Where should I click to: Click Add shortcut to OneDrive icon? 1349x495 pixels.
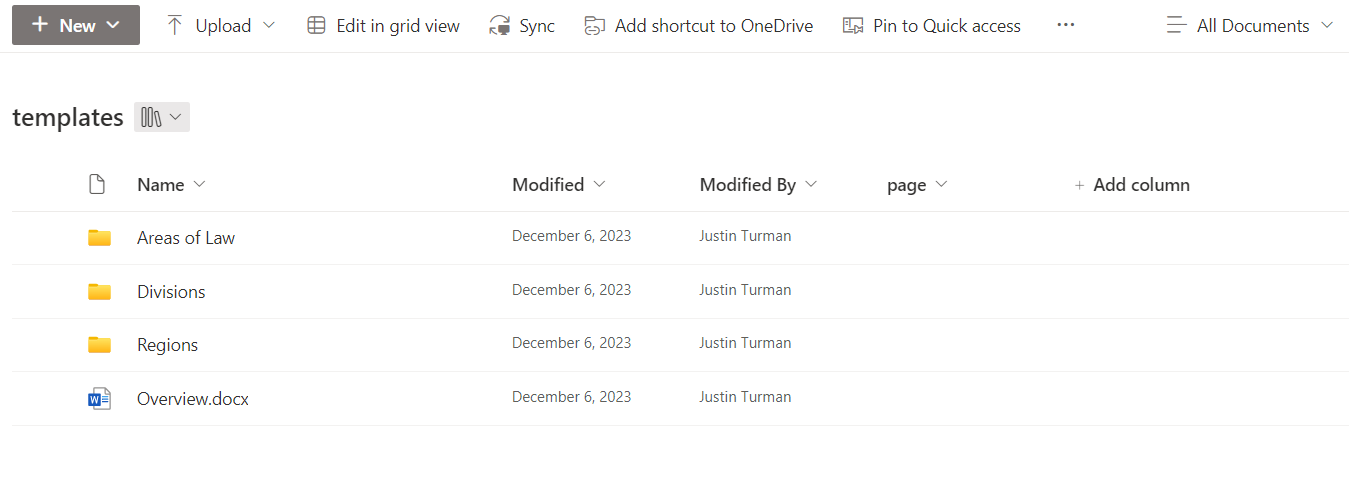595,26
